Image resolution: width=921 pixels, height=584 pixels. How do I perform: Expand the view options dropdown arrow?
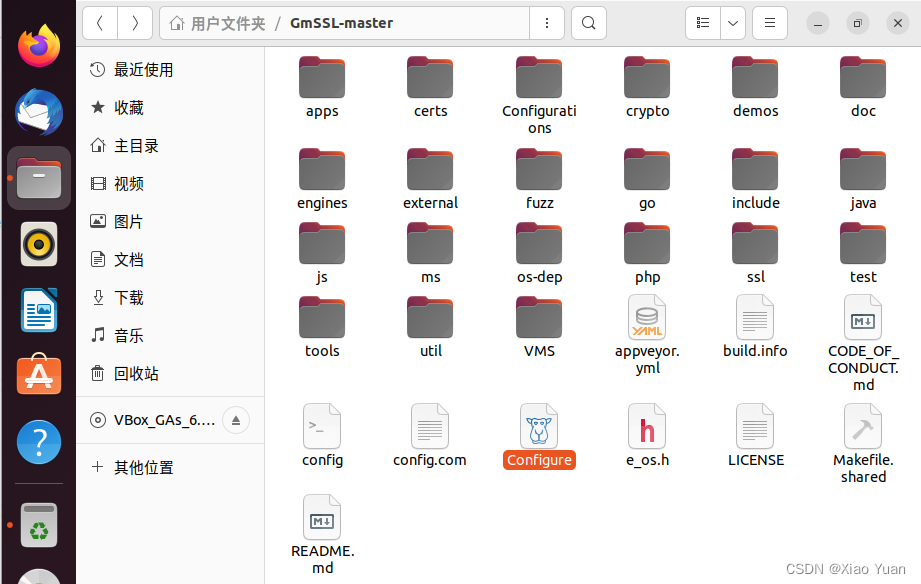(733, 23)
